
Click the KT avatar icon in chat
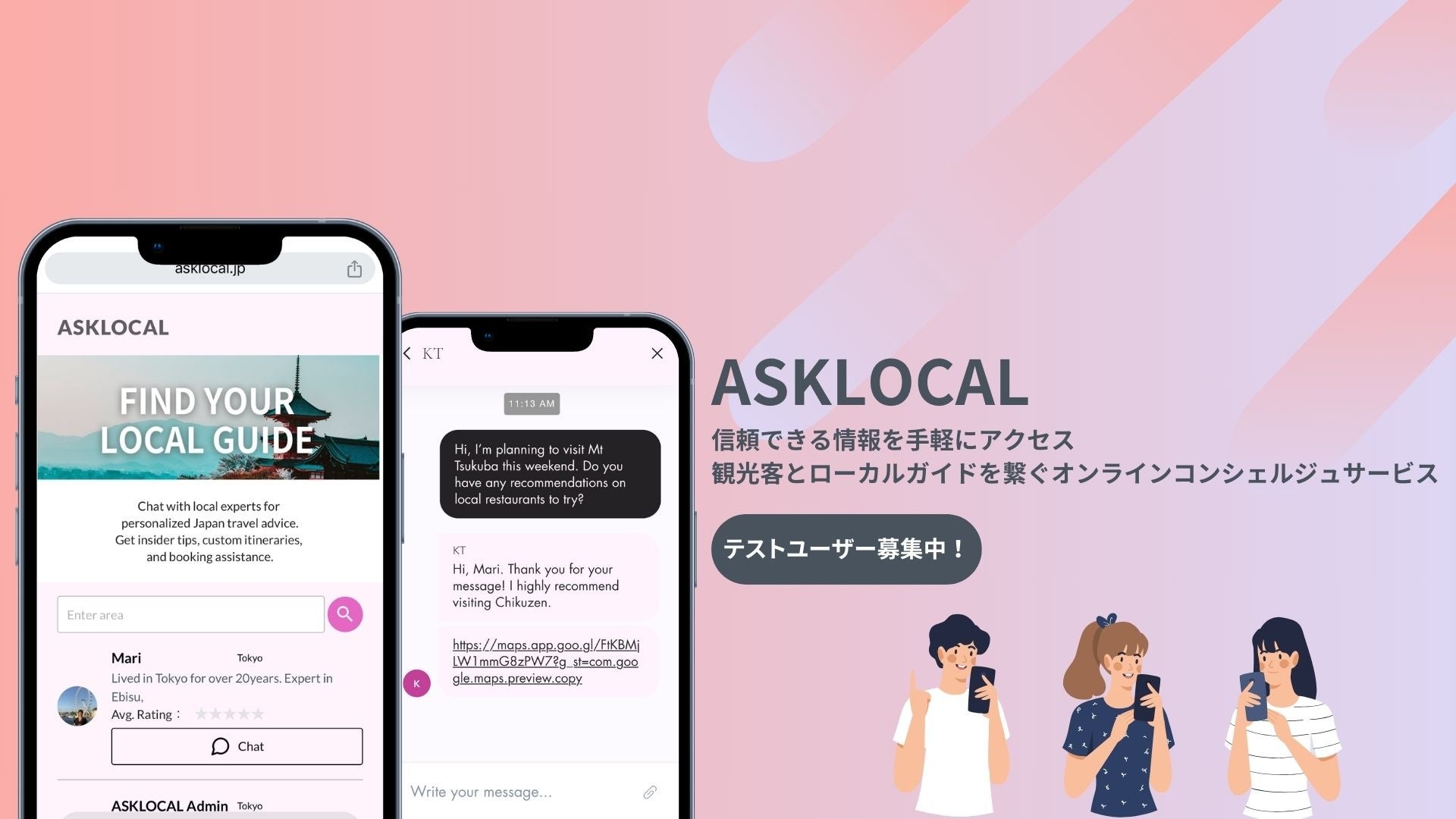point(419,682)
